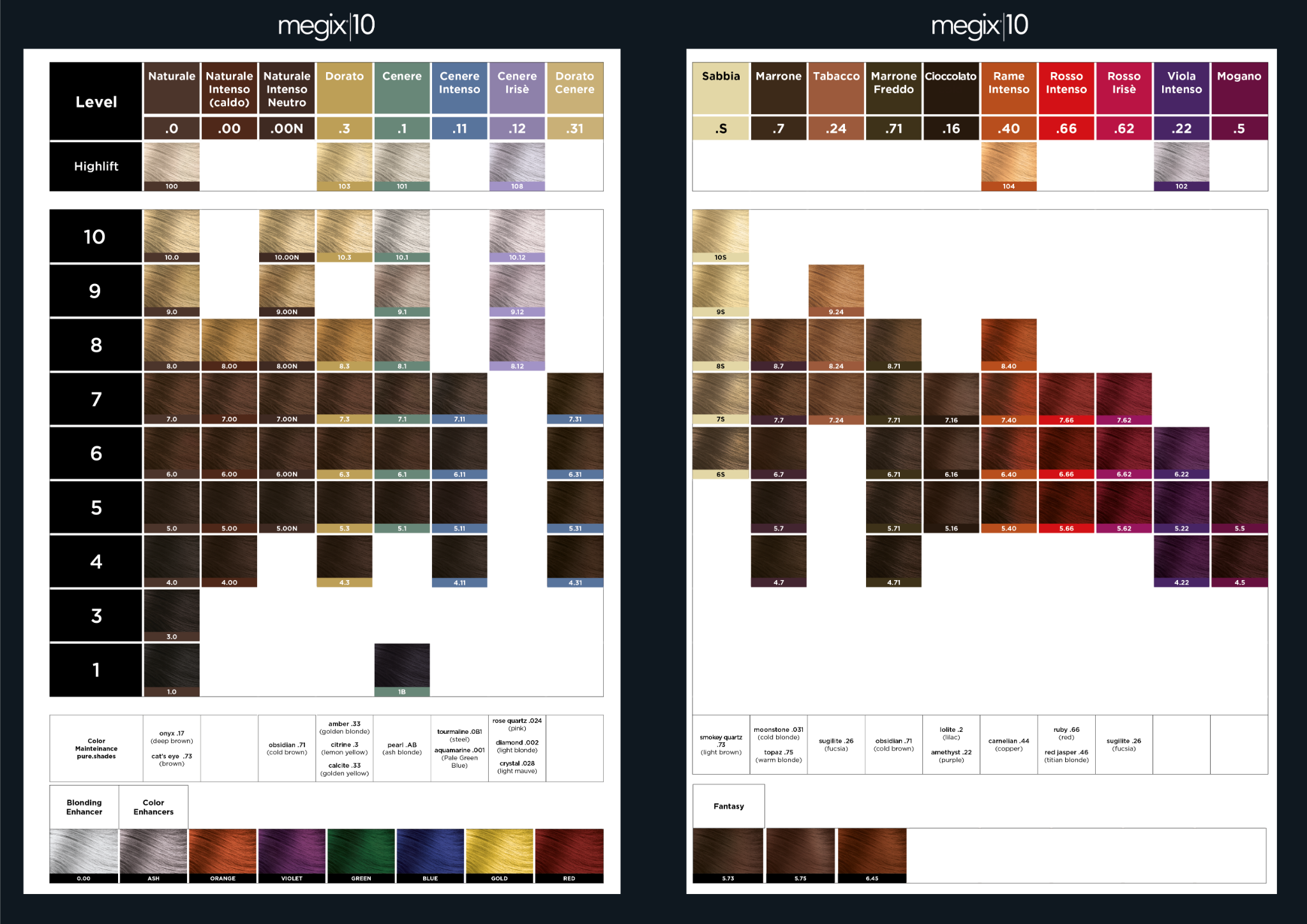This screenshot has width=1307, height=924.
Task: Click the Cioccolato column header
Action: 951,88
